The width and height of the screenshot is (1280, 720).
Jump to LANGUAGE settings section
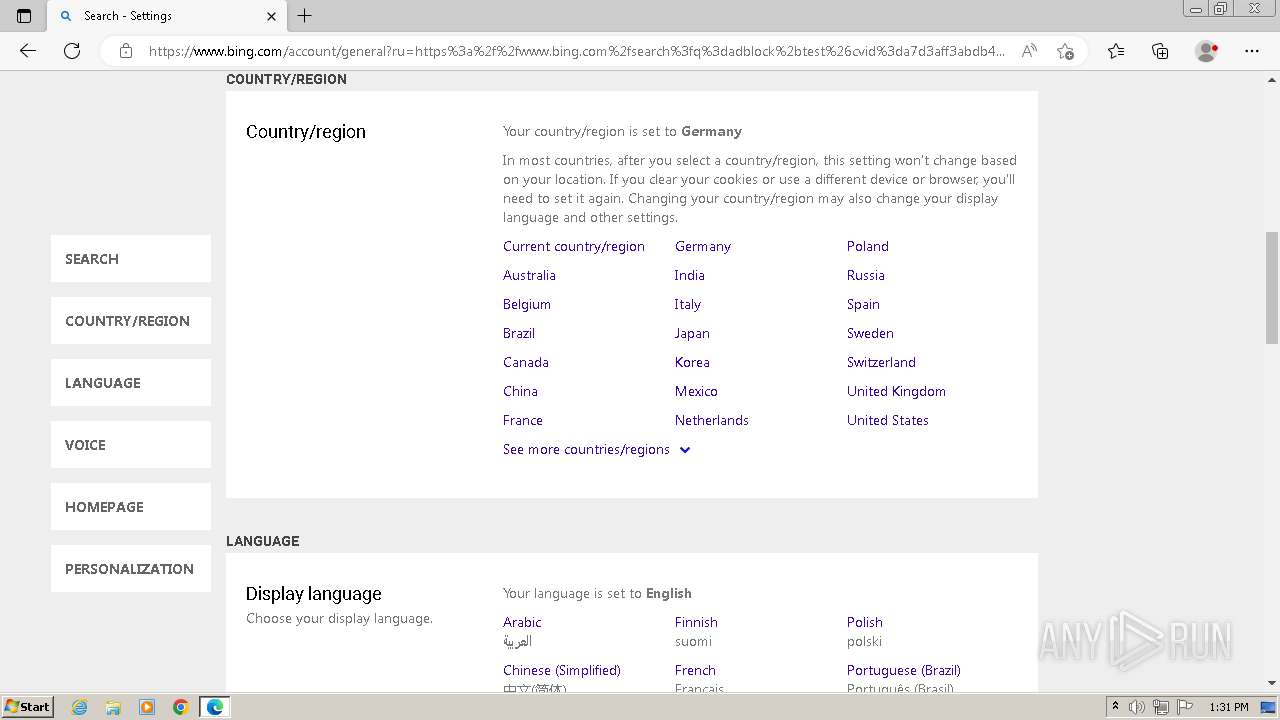tap(131, 383)
